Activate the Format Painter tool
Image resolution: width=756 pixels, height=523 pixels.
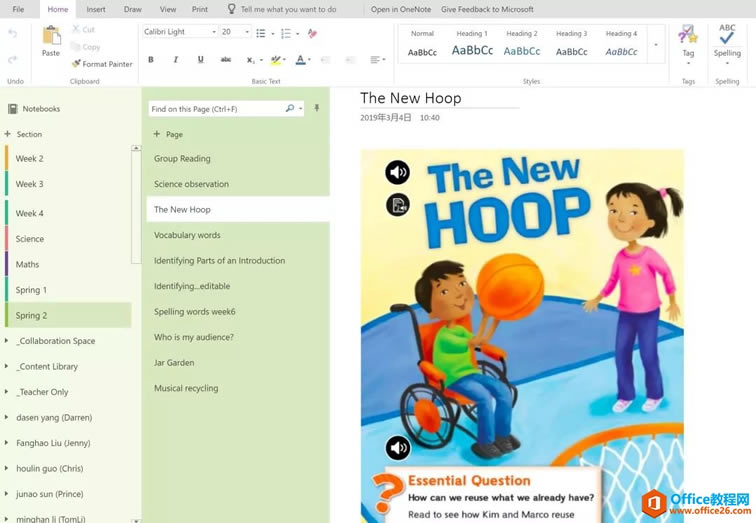(102, 64)
